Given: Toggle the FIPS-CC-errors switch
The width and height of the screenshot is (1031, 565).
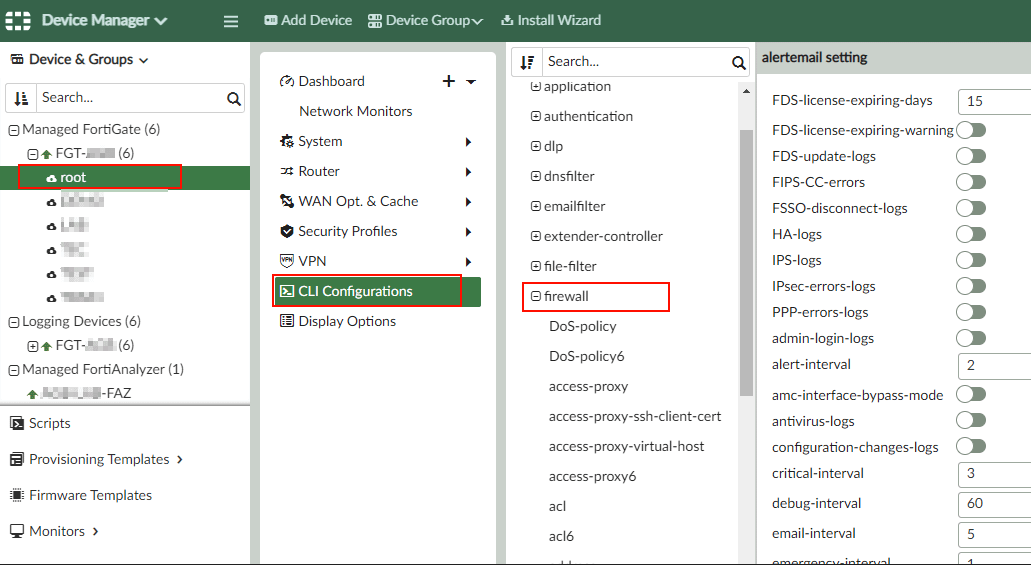Looking at the screenshot, I should [x=971, y=182].
